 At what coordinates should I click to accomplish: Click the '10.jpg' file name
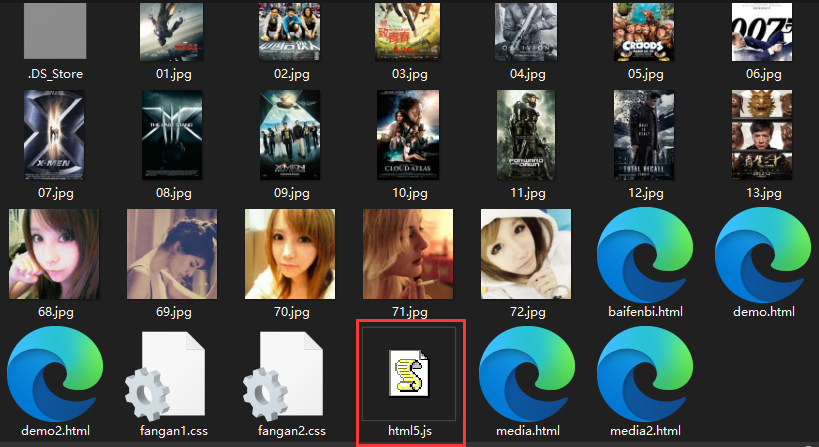410,193
